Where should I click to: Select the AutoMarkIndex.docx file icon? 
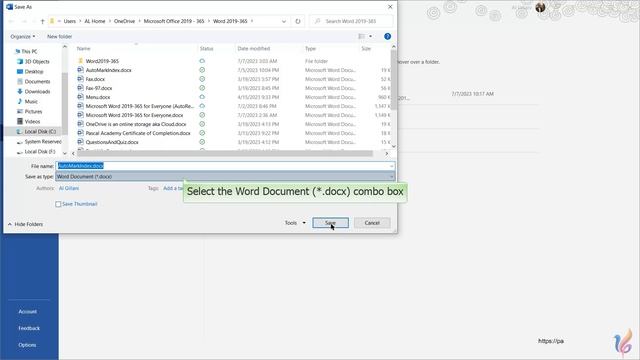coord(80,70)
